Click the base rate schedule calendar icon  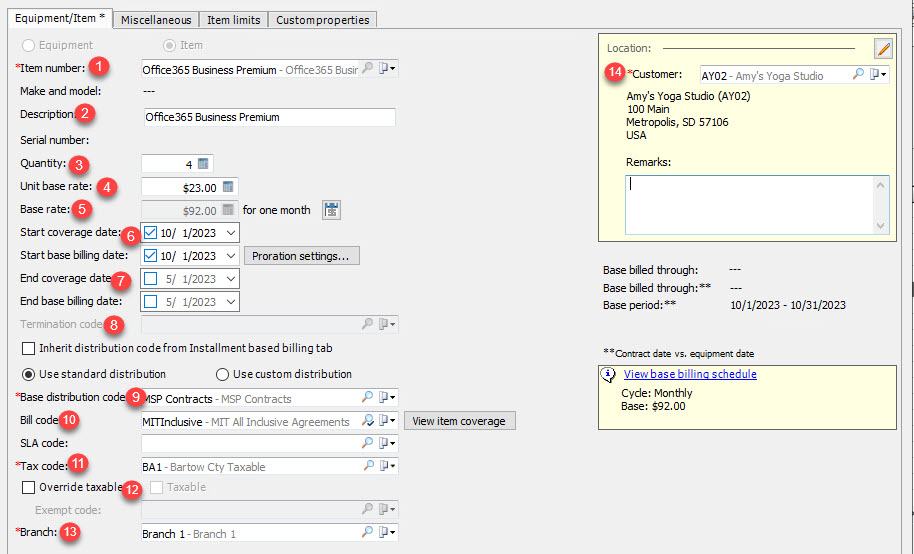(331, 210)
